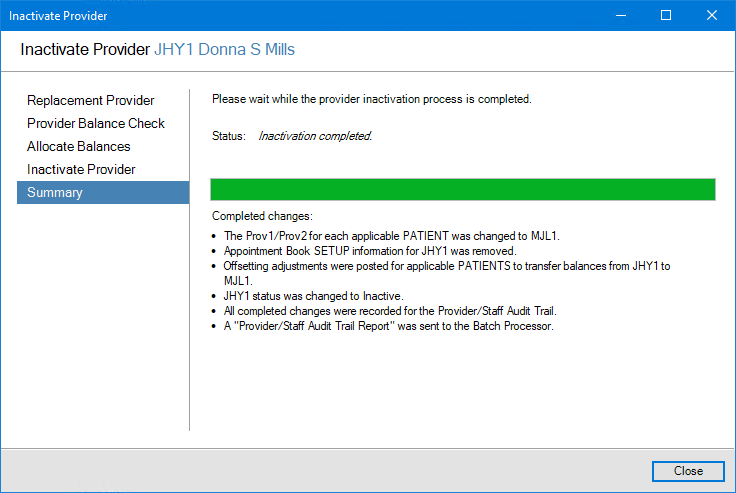This screenshot has width=736, height=493.
Task: Click the Appointment Book SETUP removed line
Action: pos(369,251)
